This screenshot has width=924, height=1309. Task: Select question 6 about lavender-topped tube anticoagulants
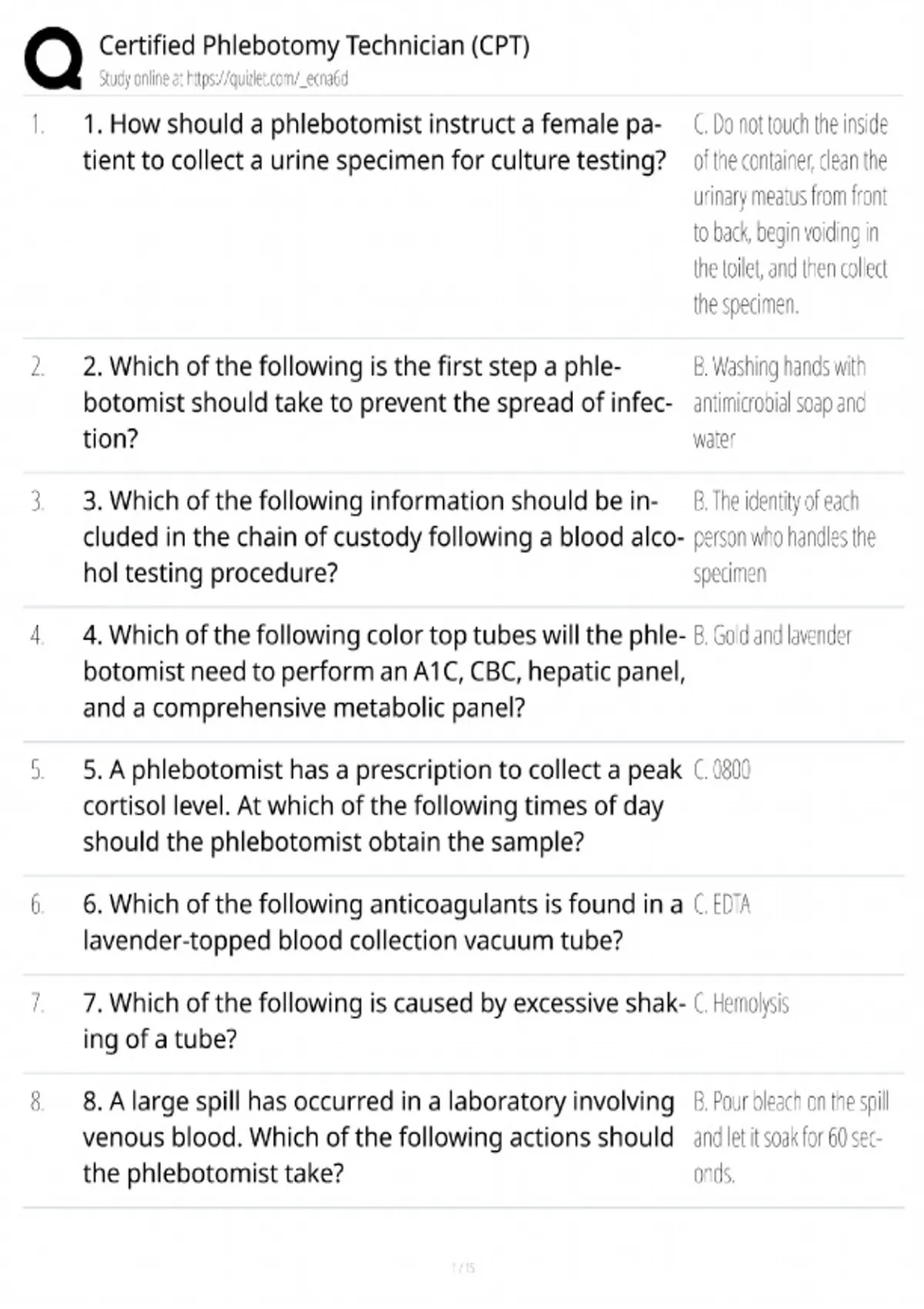click(382, 922)
